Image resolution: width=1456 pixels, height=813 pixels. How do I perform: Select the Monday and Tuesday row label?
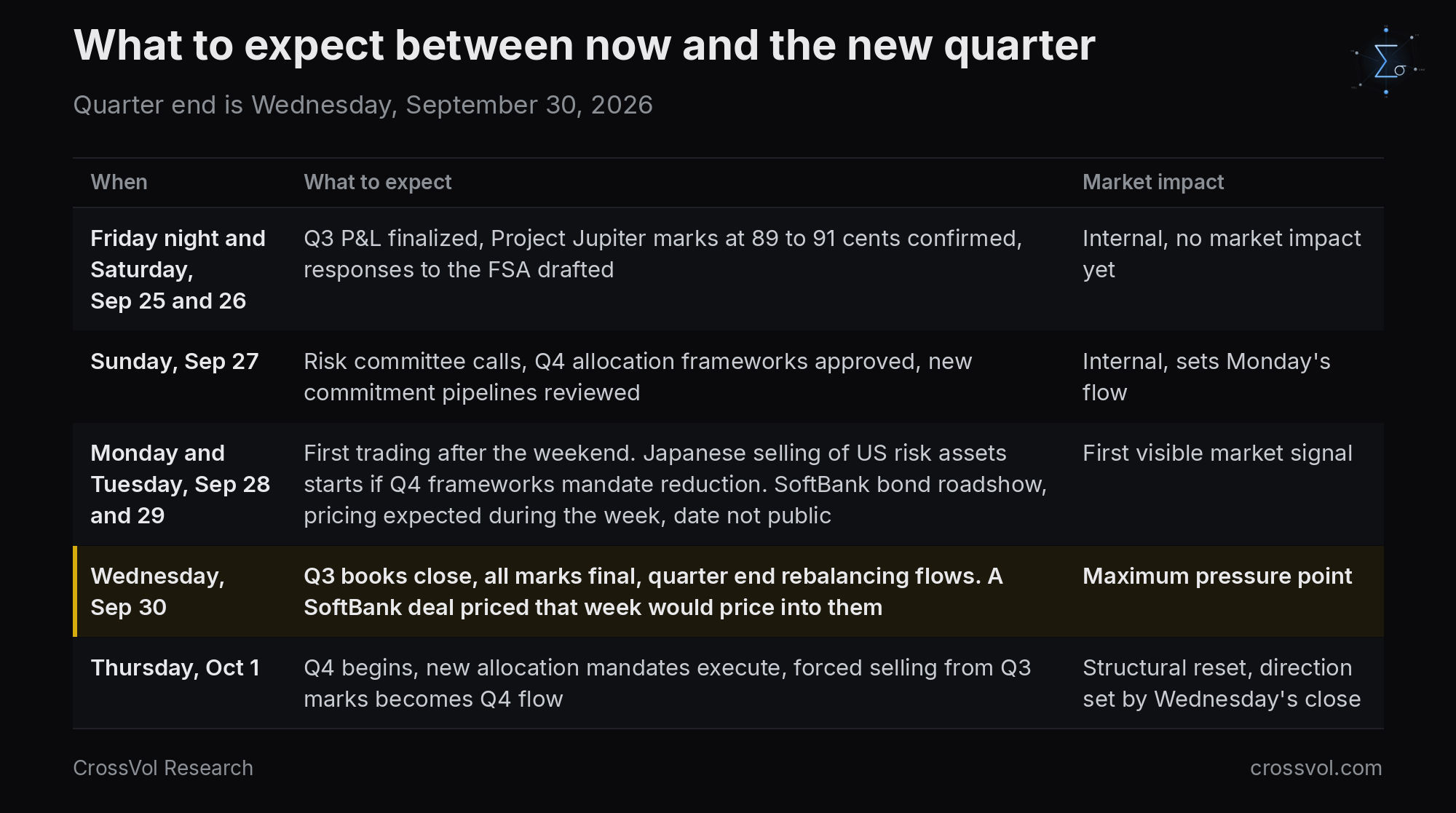pyautogui.click(x=180, y=484)
